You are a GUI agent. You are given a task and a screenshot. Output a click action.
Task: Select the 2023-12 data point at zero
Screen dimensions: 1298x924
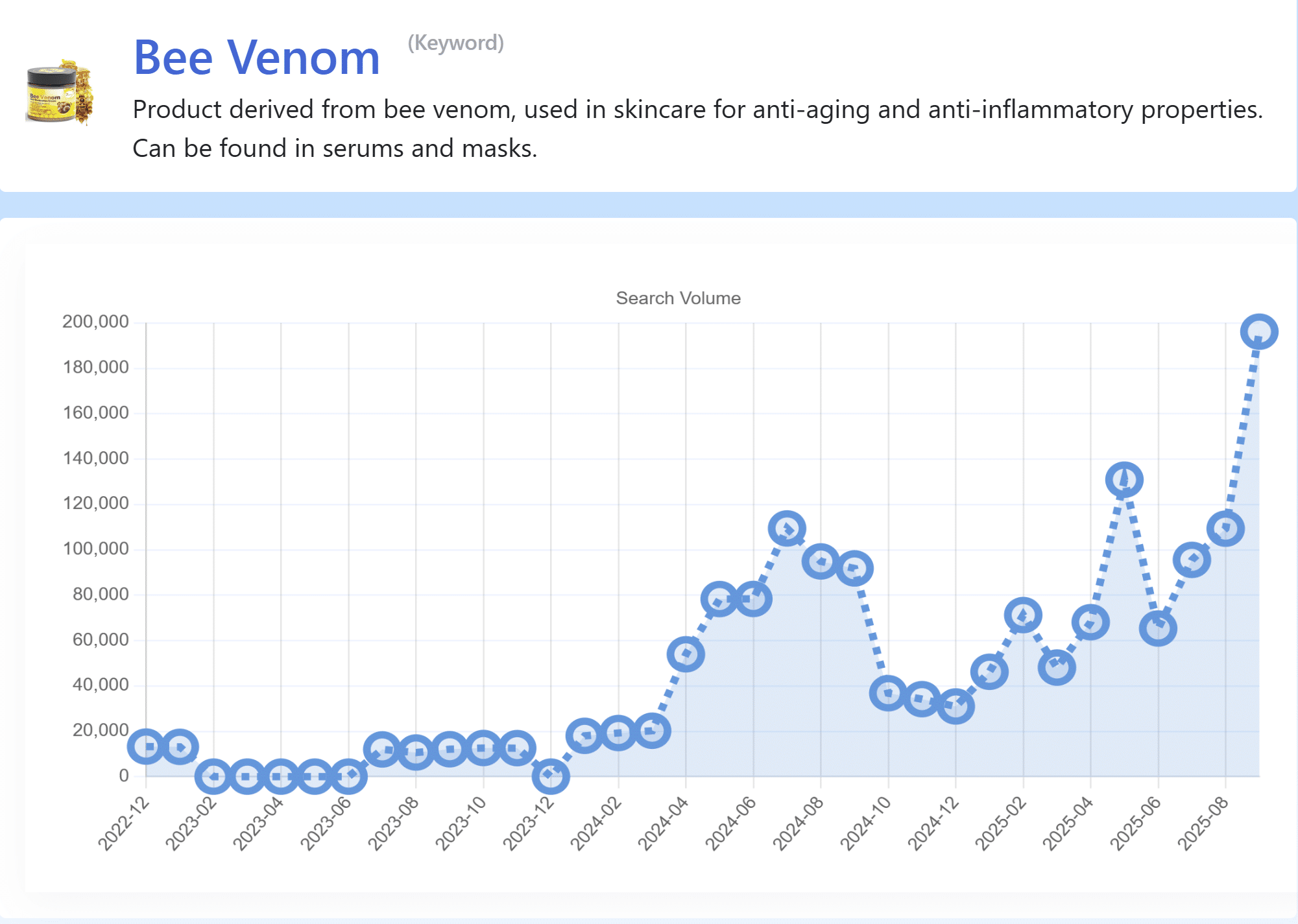pyautogui.click(x=551, y=775)
